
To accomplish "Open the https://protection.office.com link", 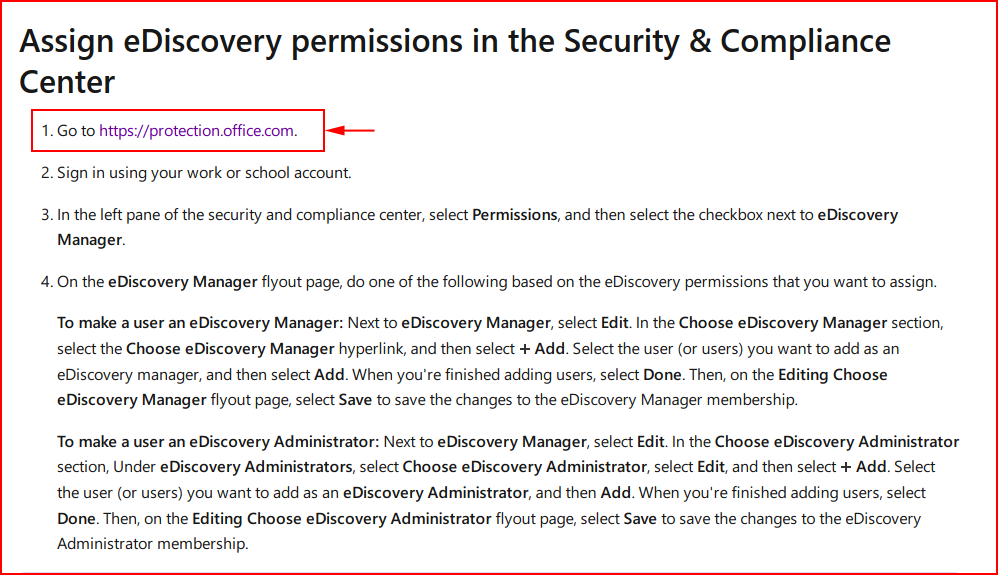I will point(196,131).
